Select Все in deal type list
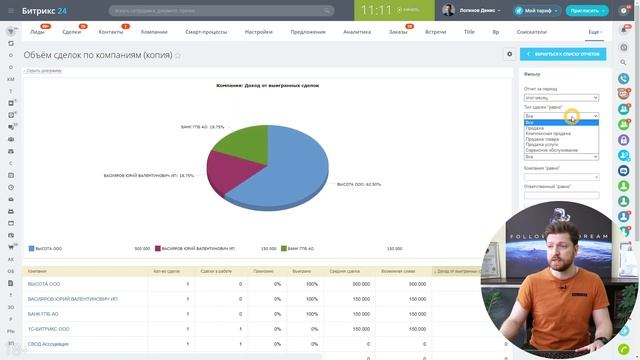The image size is (640, 360). click(561, 122)
